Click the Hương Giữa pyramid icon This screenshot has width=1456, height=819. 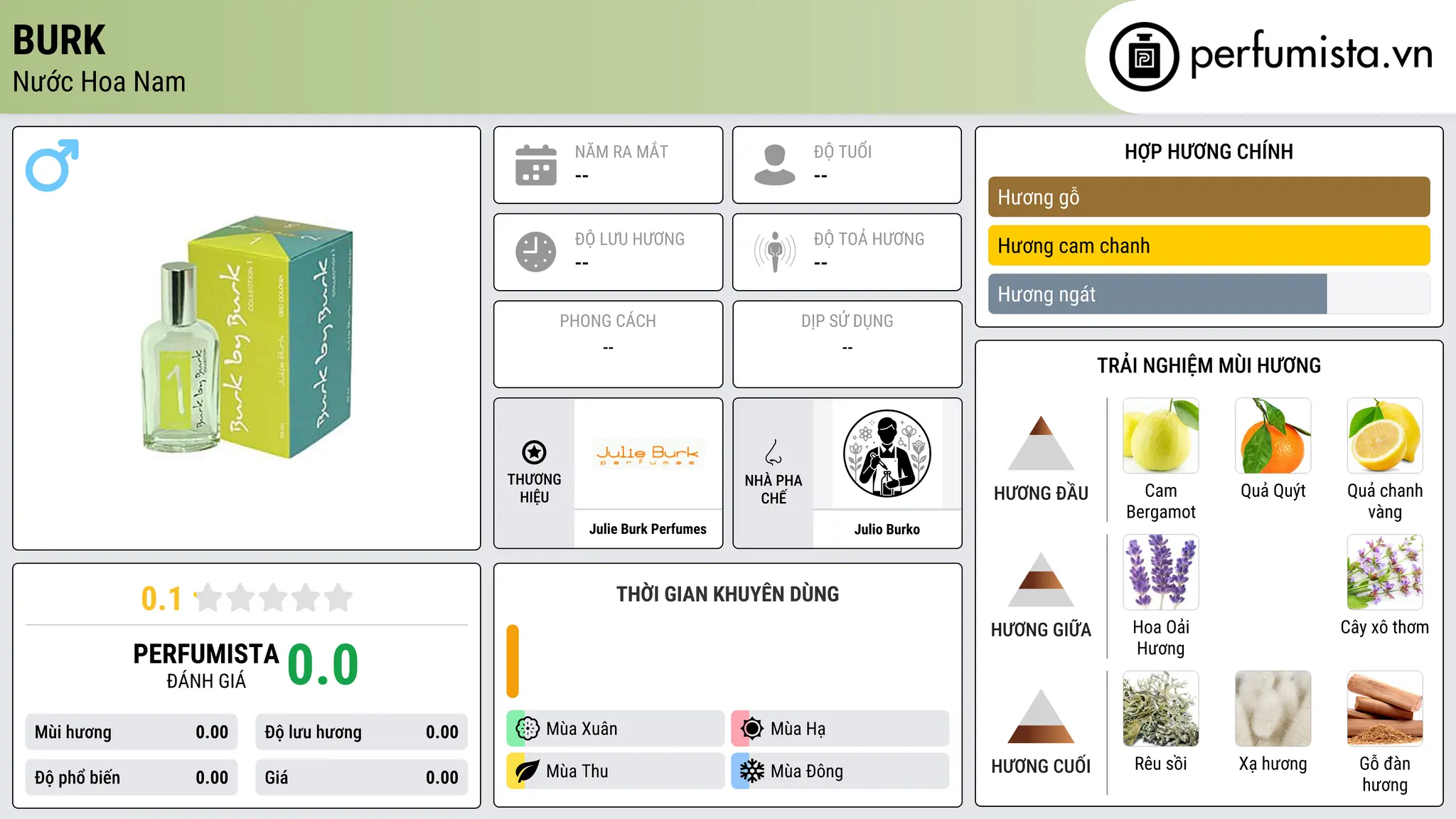point(1041,579)
